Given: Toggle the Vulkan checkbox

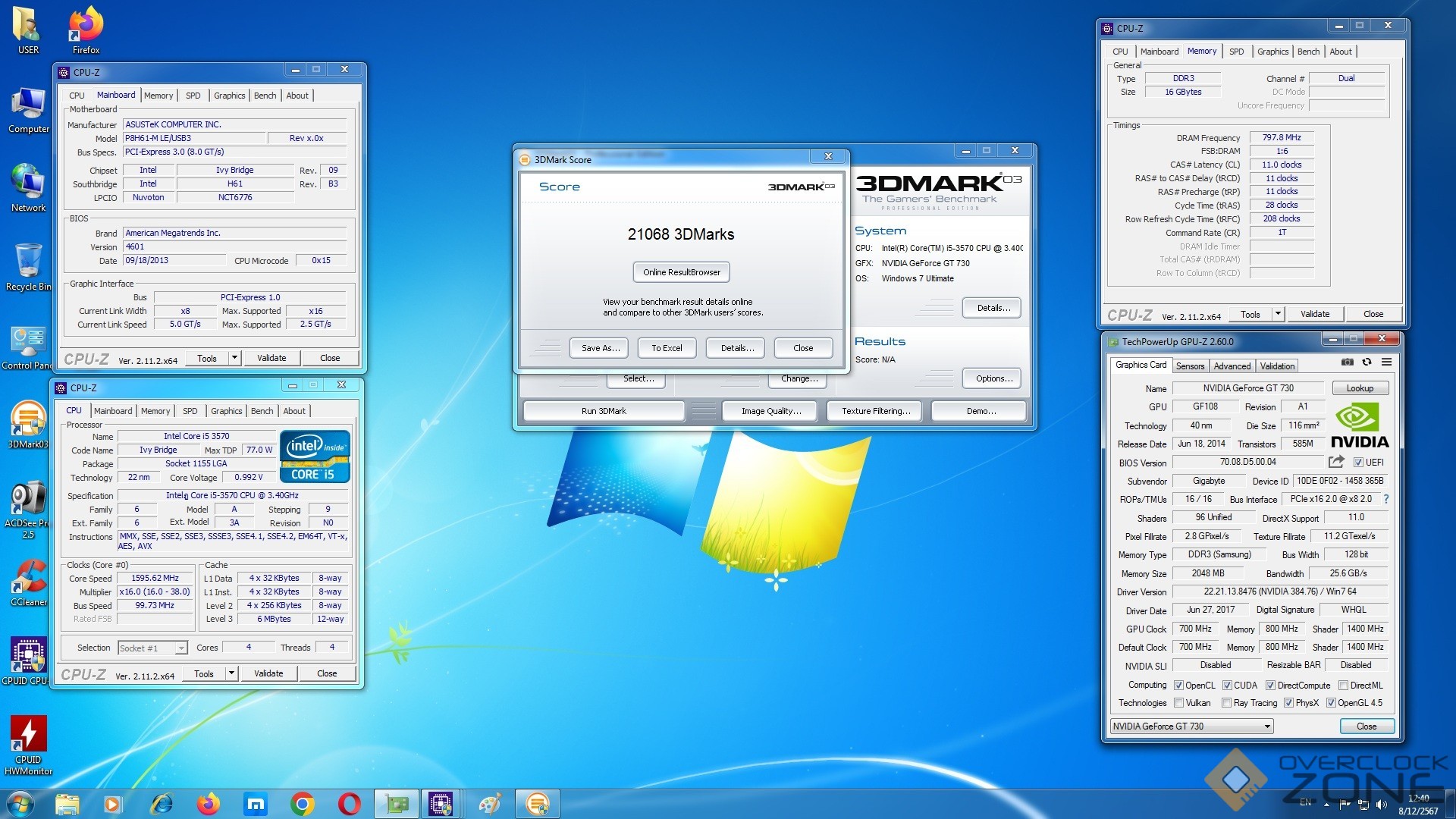Looking at the screenshot, I should coord(1179,703).
